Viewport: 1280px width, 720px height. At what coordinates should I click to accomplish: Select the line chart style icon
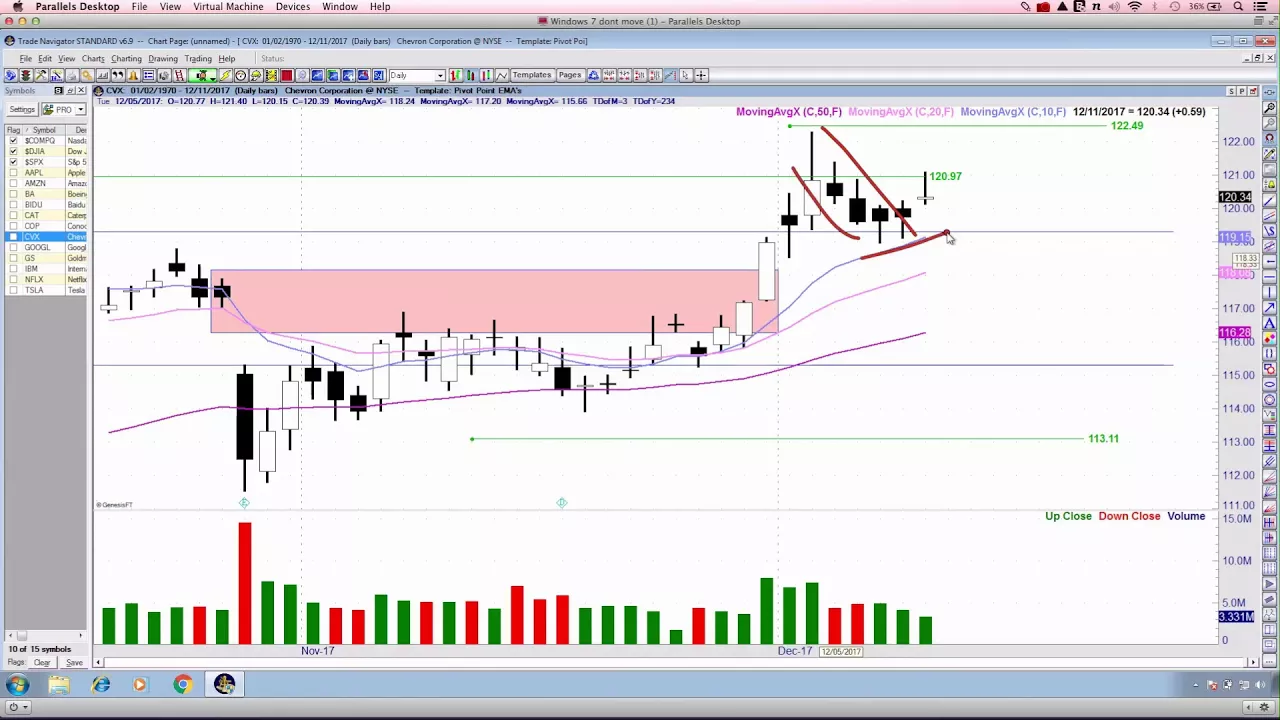[502, 75]
